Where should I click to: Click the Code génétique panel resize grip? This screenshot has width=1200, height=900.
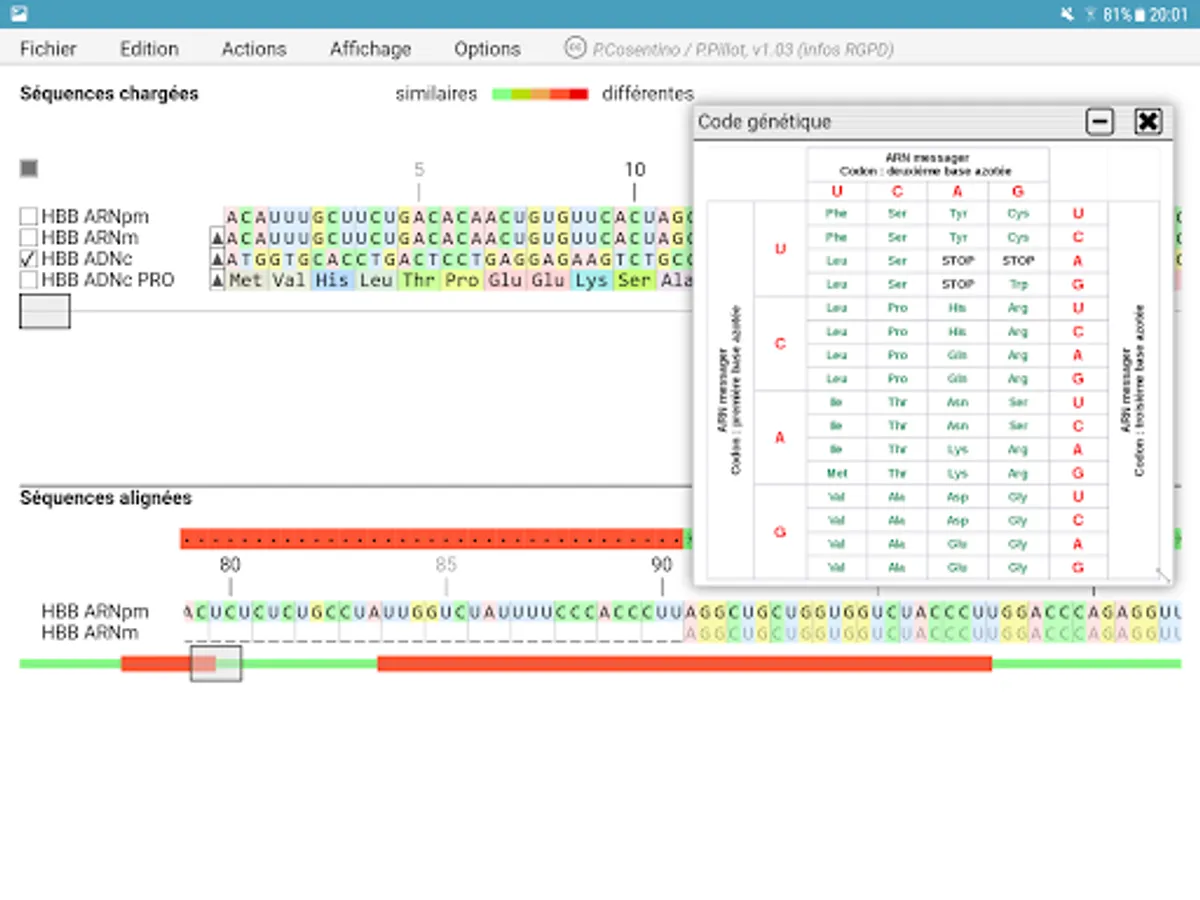coord(1163,575)
